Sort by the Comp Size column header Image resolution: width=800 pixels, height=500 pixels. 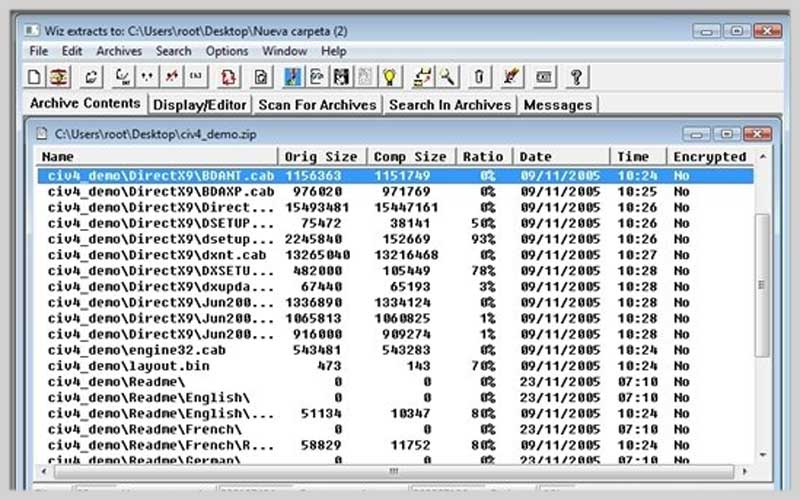(x=411, y=157)
